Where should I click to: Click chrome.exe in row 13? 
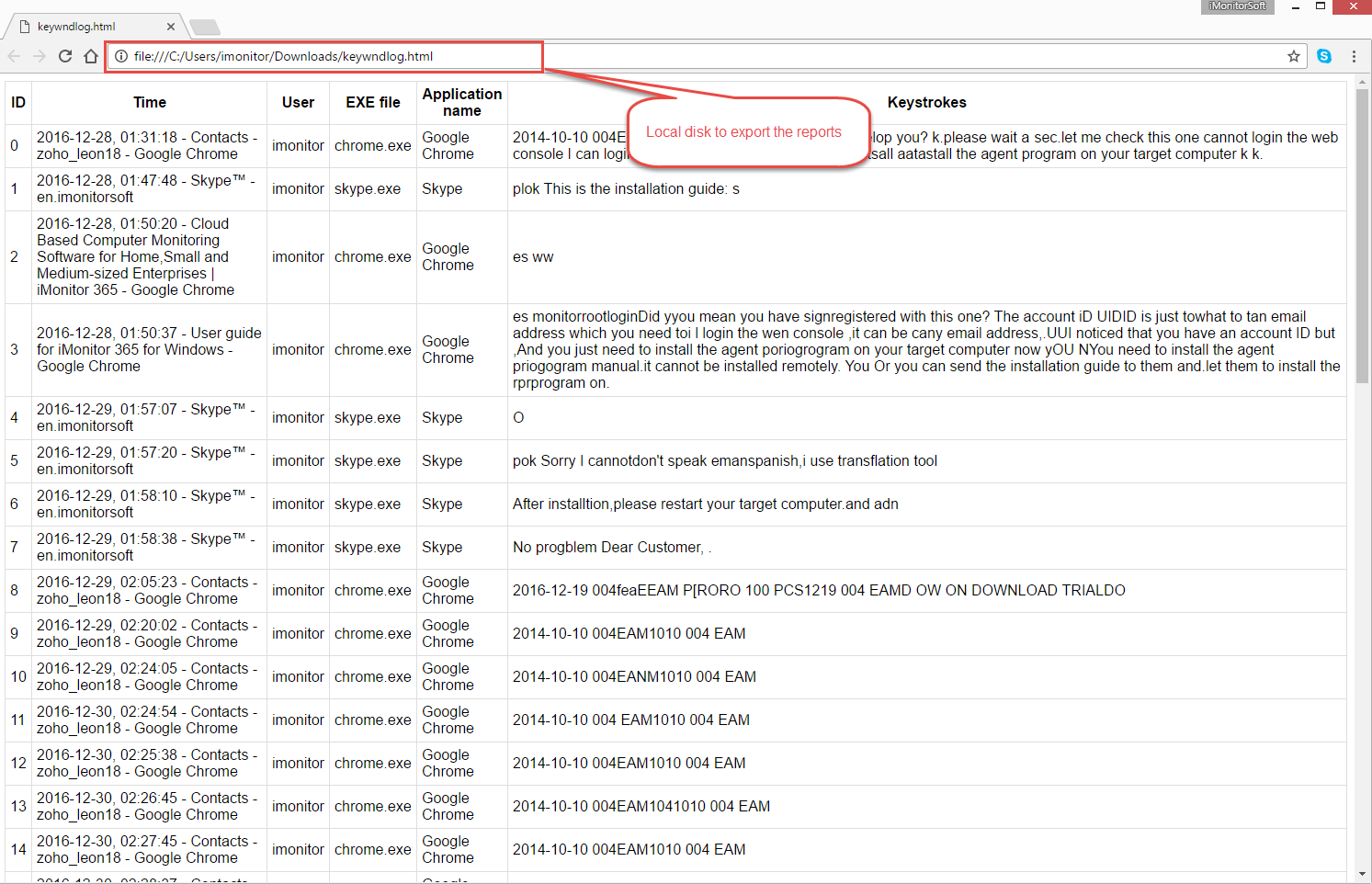click(373, 806)
